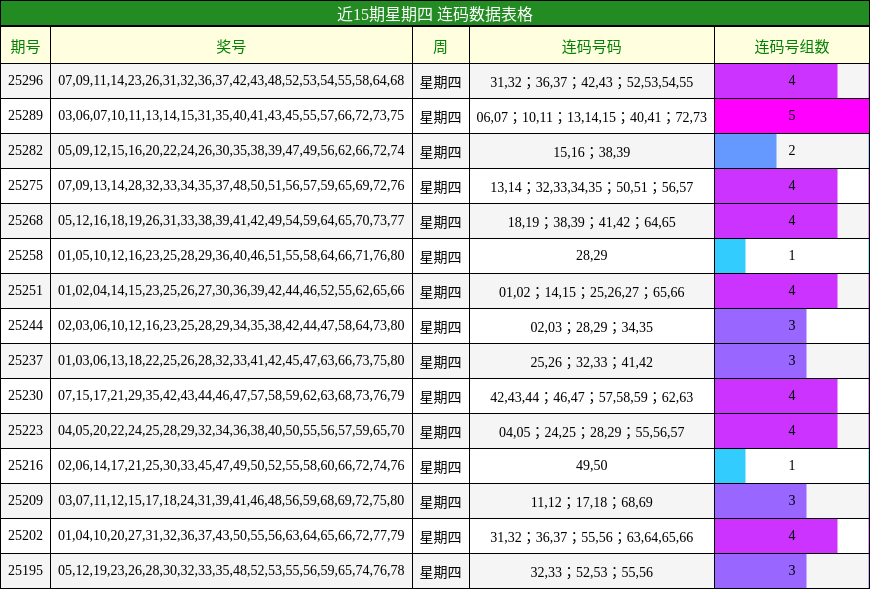Select period number 25289
Image resolution: width=870 pixels, height=589 pixels.
coord(27,114)
